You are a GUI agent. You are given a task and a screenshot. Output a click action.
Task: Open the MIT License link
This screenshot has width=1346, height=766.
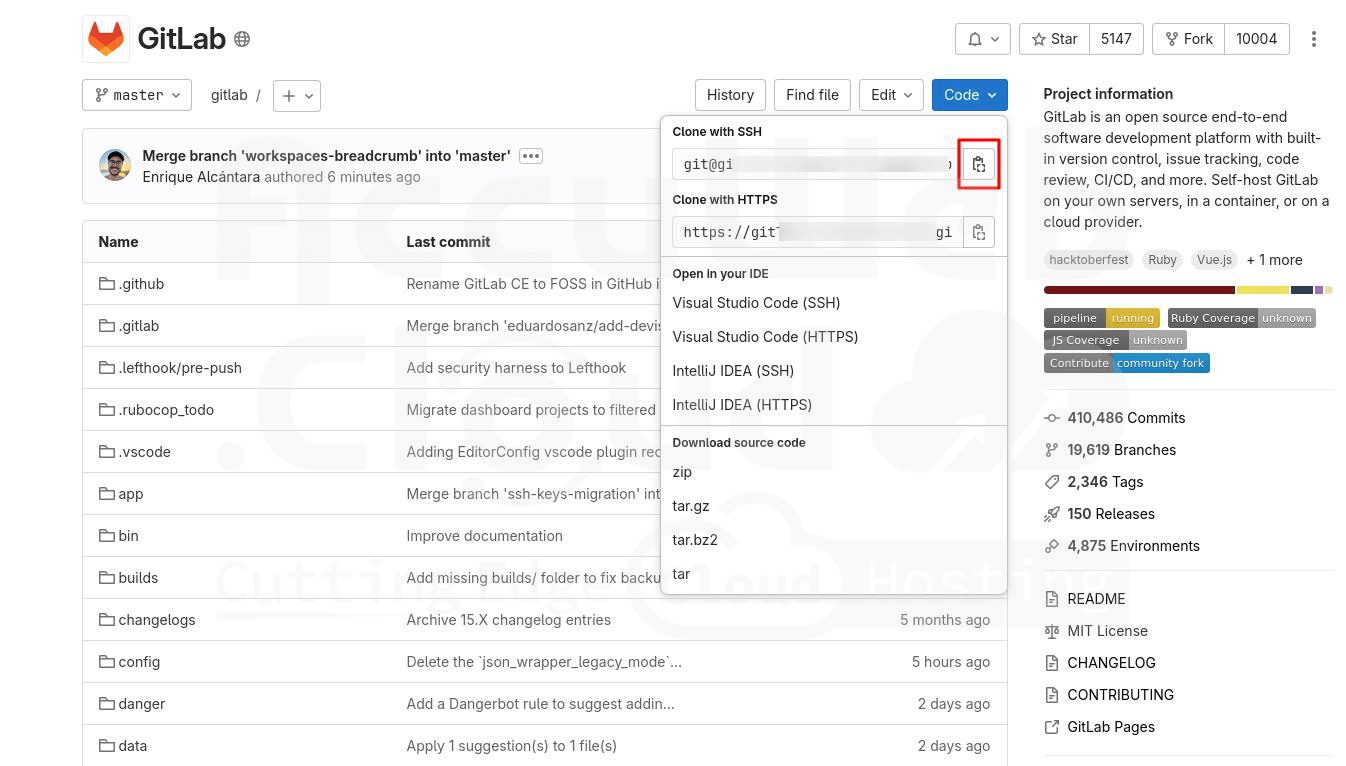1106,630
